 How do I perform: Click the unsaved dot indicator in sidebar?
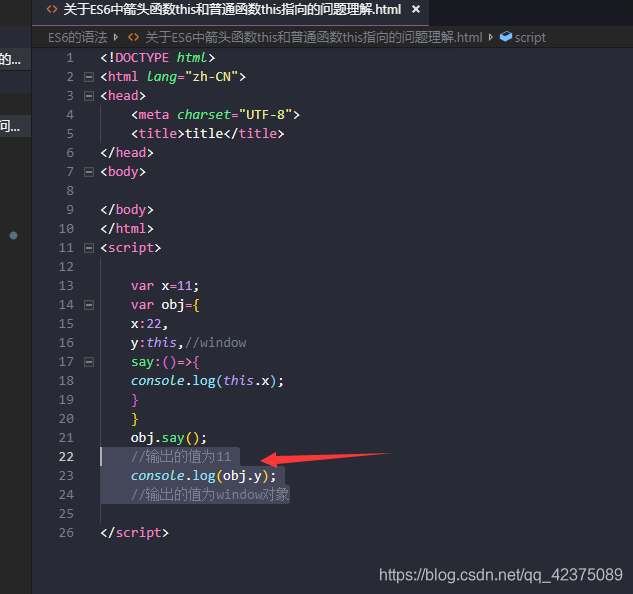(13, 236)
